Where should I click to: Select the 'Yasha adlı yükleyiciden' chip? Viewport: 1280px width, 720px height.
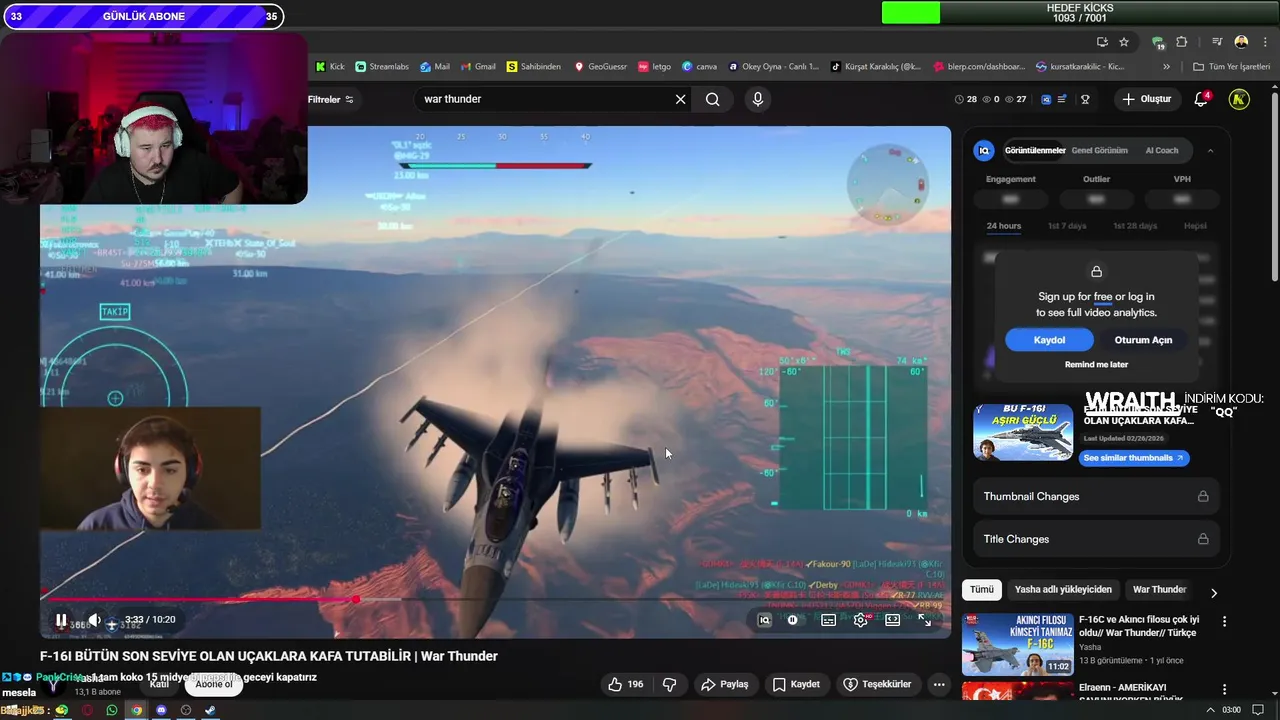point(1063,590)
